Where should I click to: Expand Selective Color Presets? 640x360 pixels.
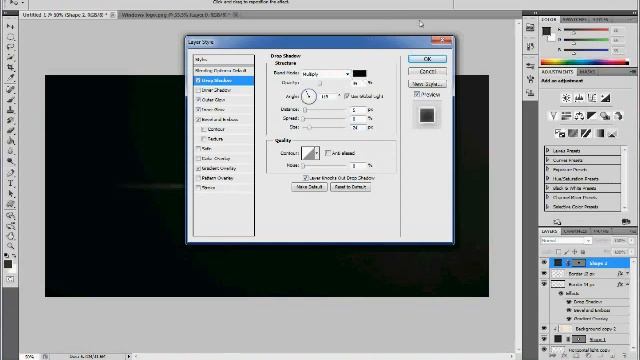[x=548, y=207]
